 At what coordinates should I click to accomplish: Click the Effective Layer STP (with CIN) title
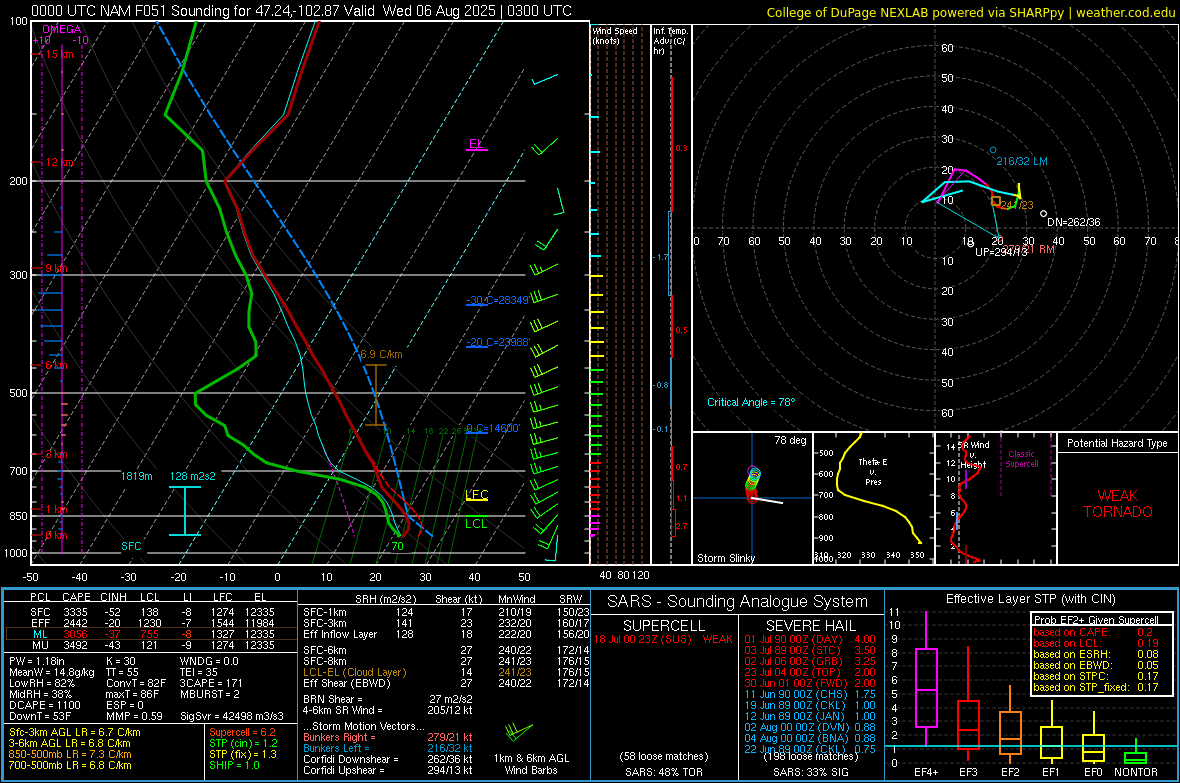[1030, 599]
